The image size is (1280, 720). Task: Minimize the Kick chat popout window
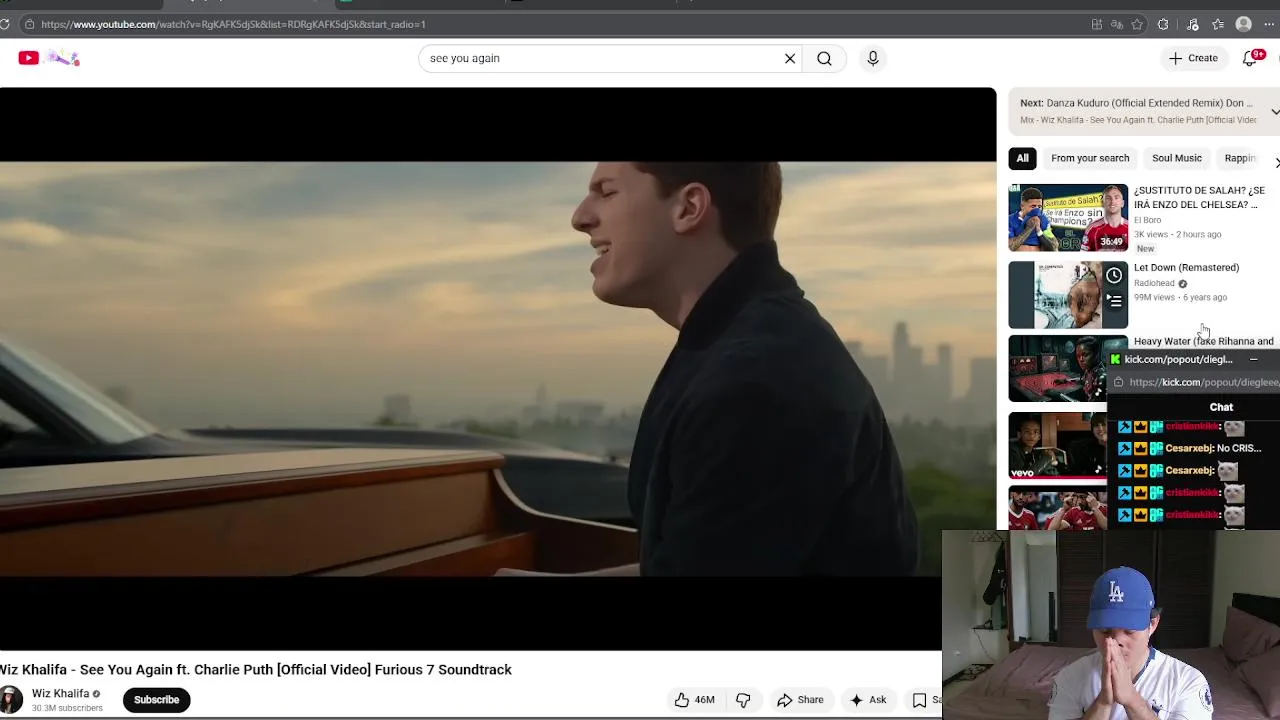(x=1253, y=359)
